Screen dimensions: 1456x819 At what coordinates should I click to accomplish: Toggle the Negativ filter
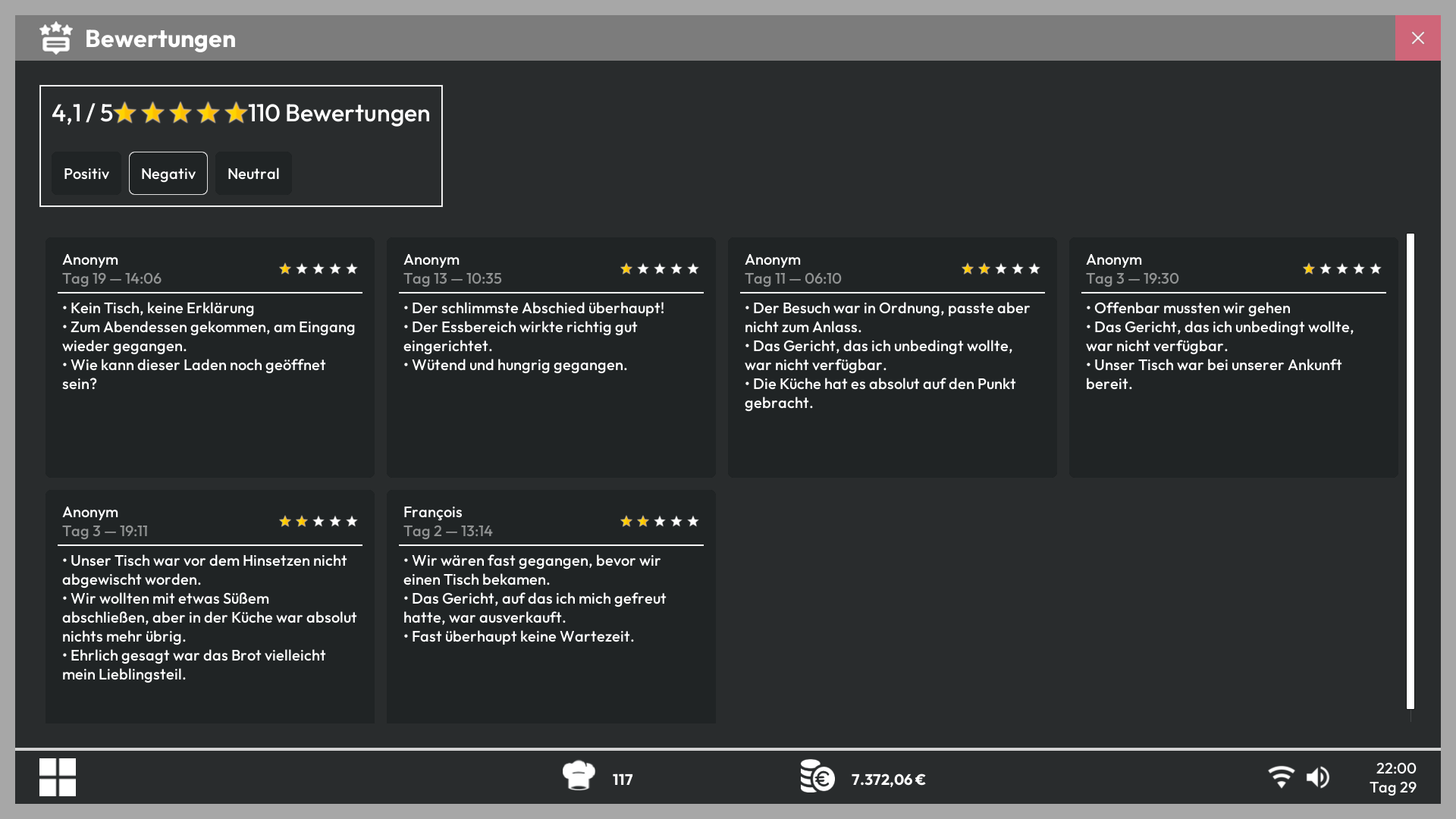[x=168, y=174]
